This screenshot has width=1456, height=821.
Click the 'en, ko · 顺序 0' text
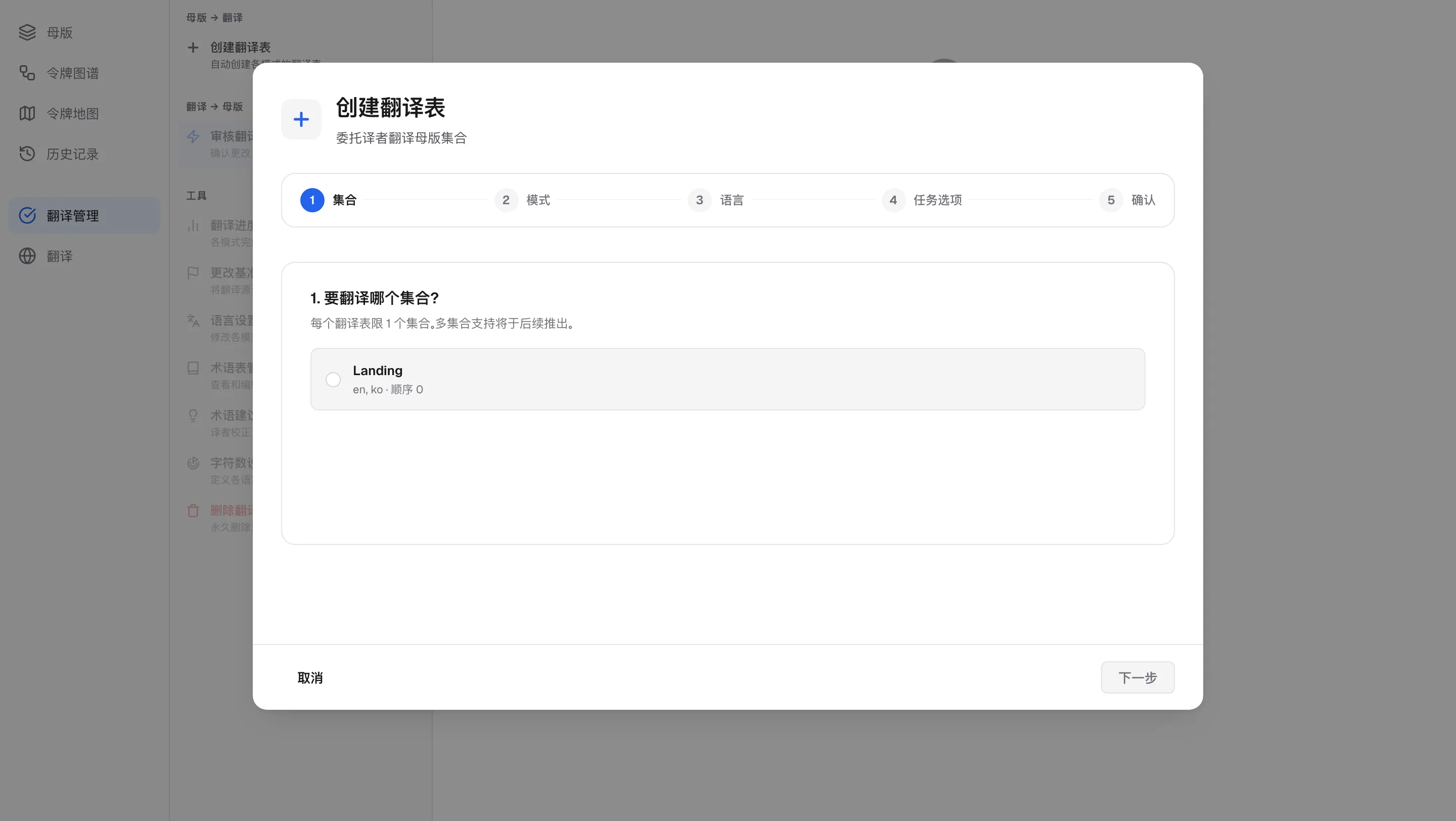[388, 389]
